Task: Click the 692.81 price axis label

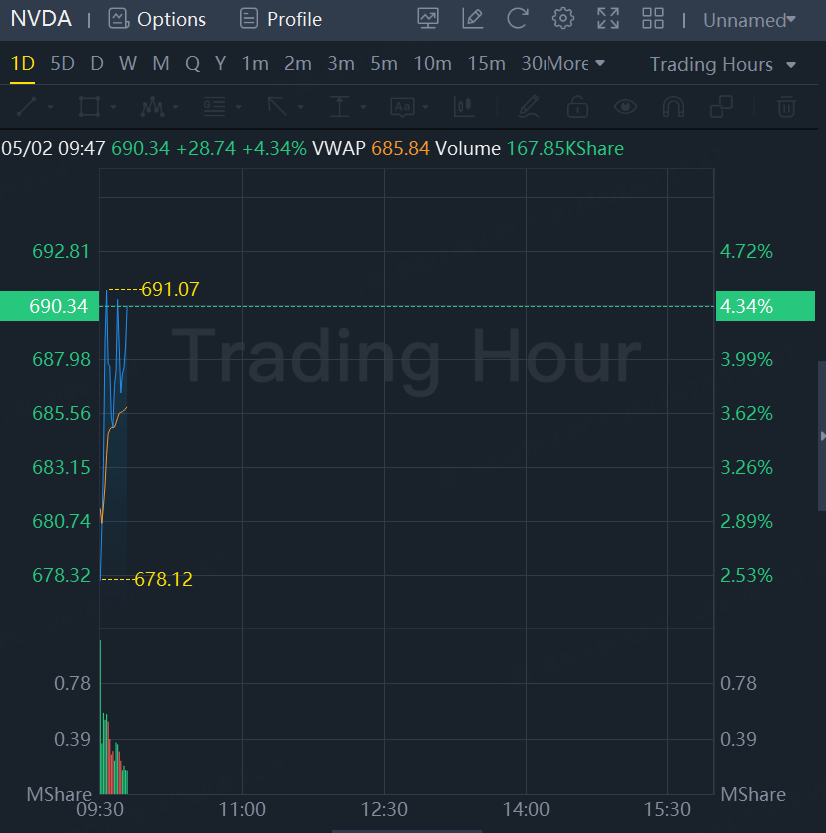Action: 61,251
